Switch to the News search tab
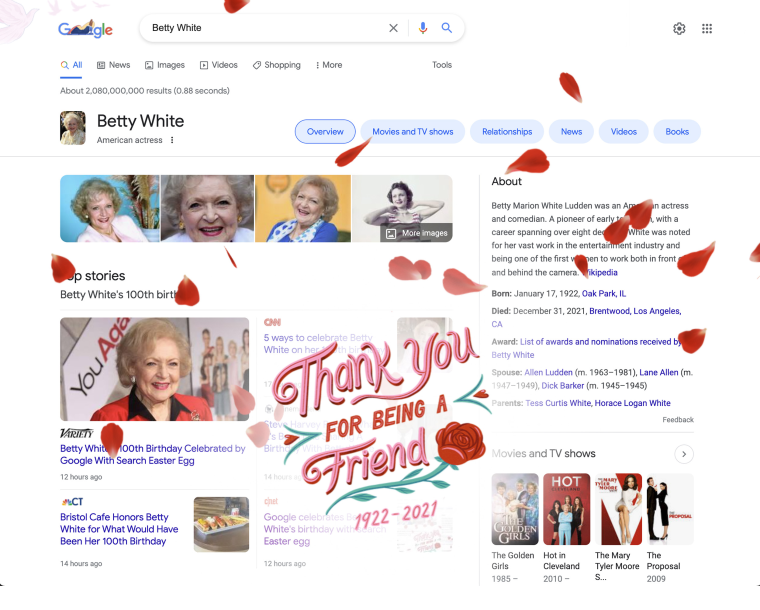Viewport: 760px width, 610px height. click(x=113, y=65)
